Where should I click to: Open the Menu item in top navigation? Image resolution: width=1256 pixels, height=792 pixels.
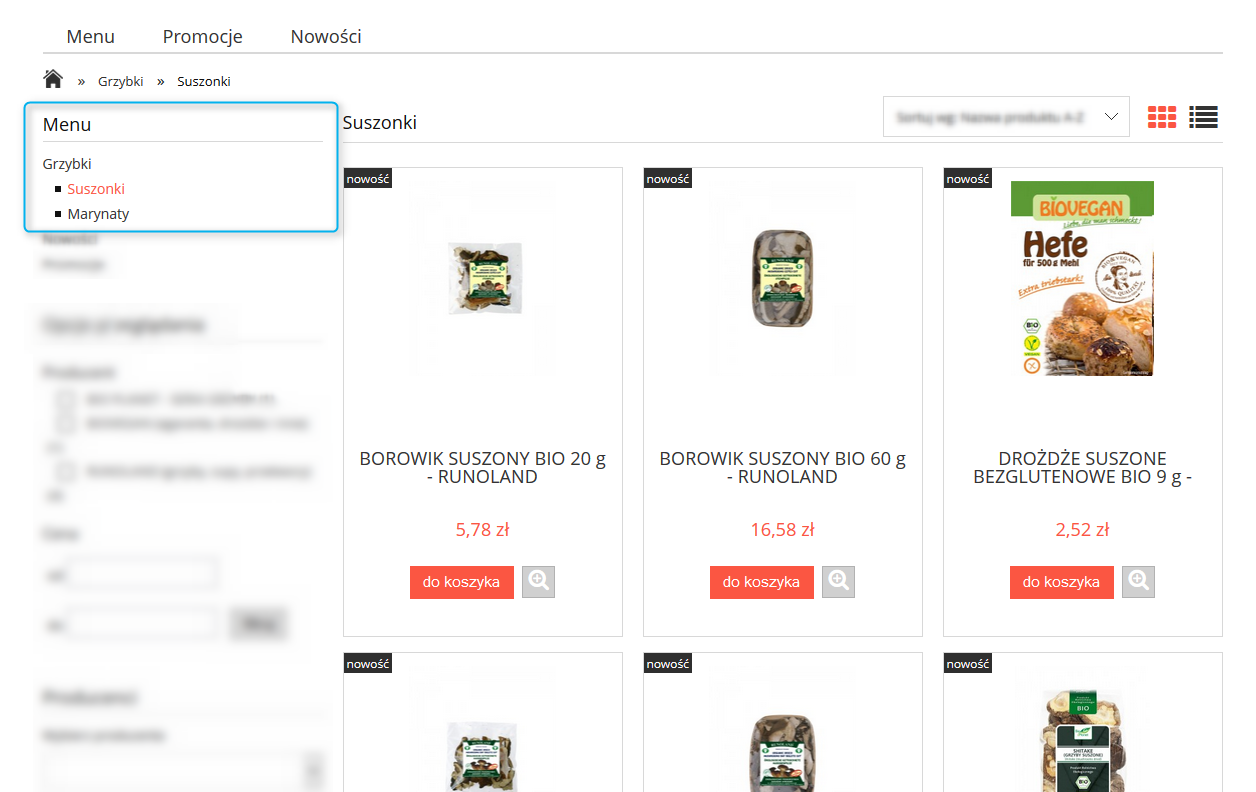click(91, 37)
